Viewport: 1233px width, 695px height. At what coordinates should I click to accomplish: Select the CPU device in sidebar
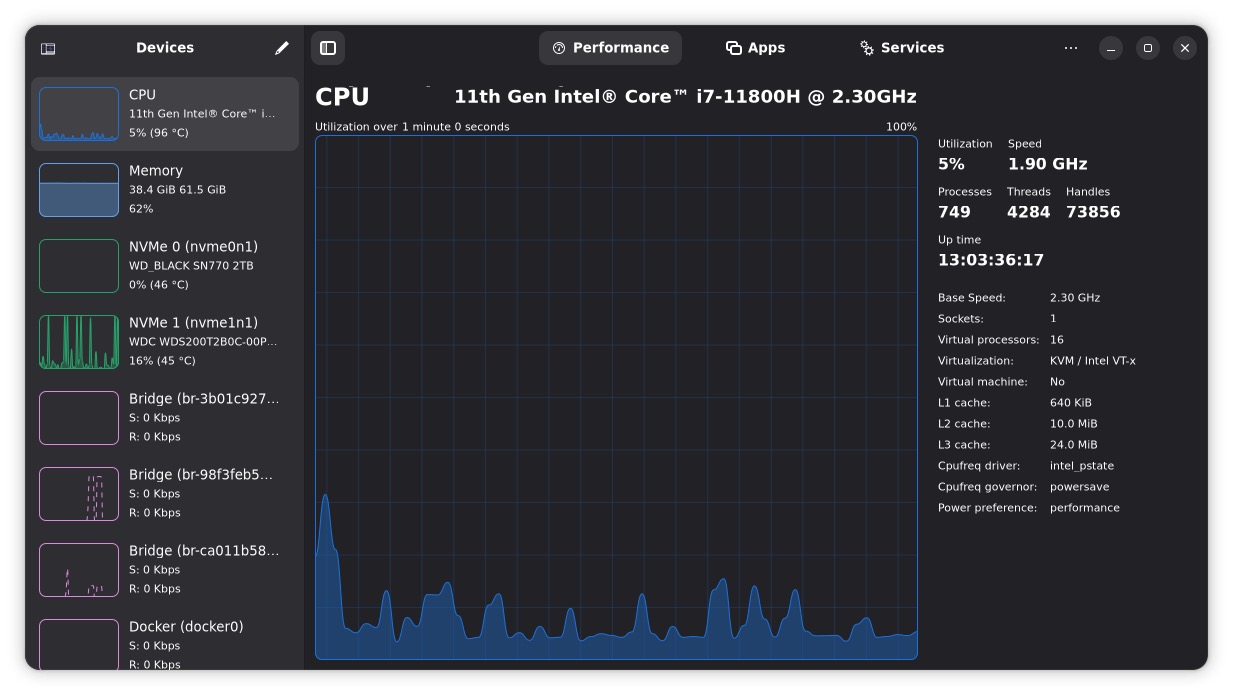tap(165, 114)
